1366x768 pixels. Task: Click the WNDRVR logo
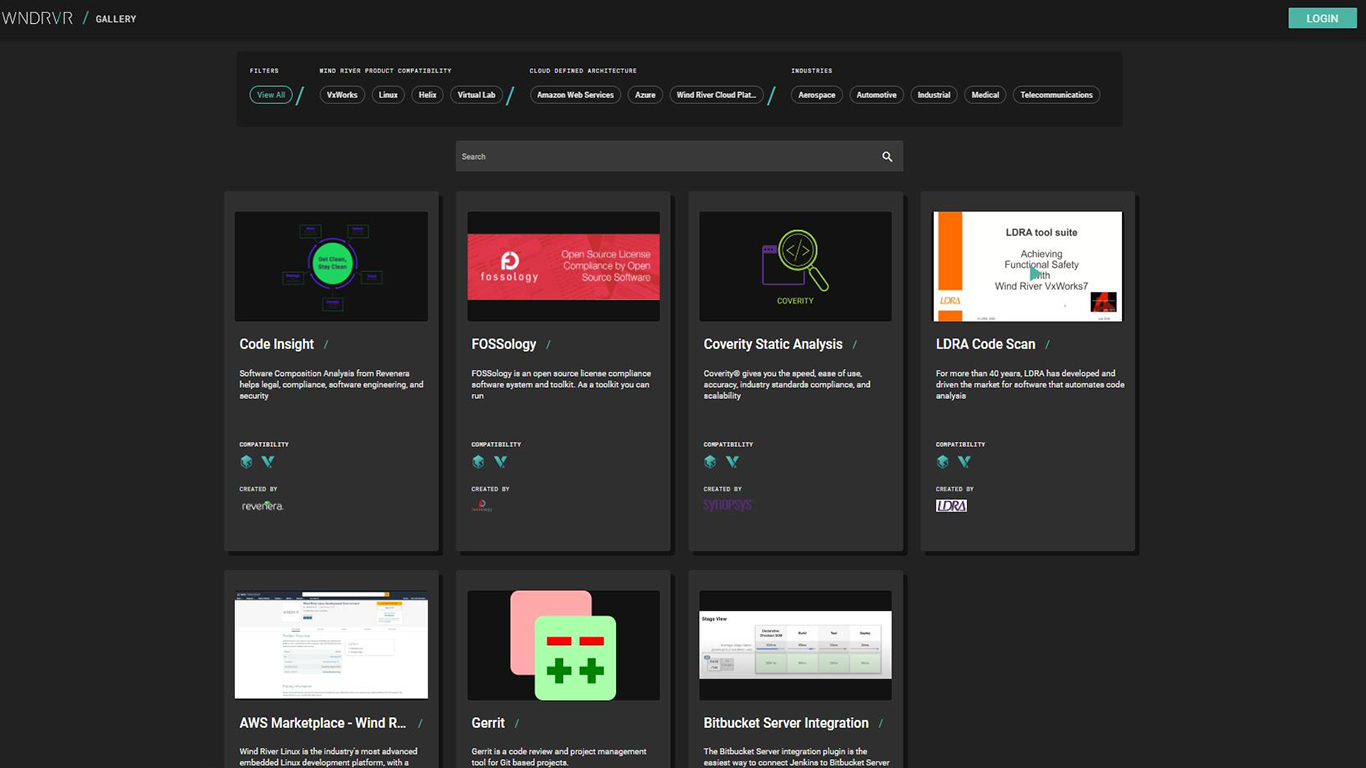click(x=37, y=18)
